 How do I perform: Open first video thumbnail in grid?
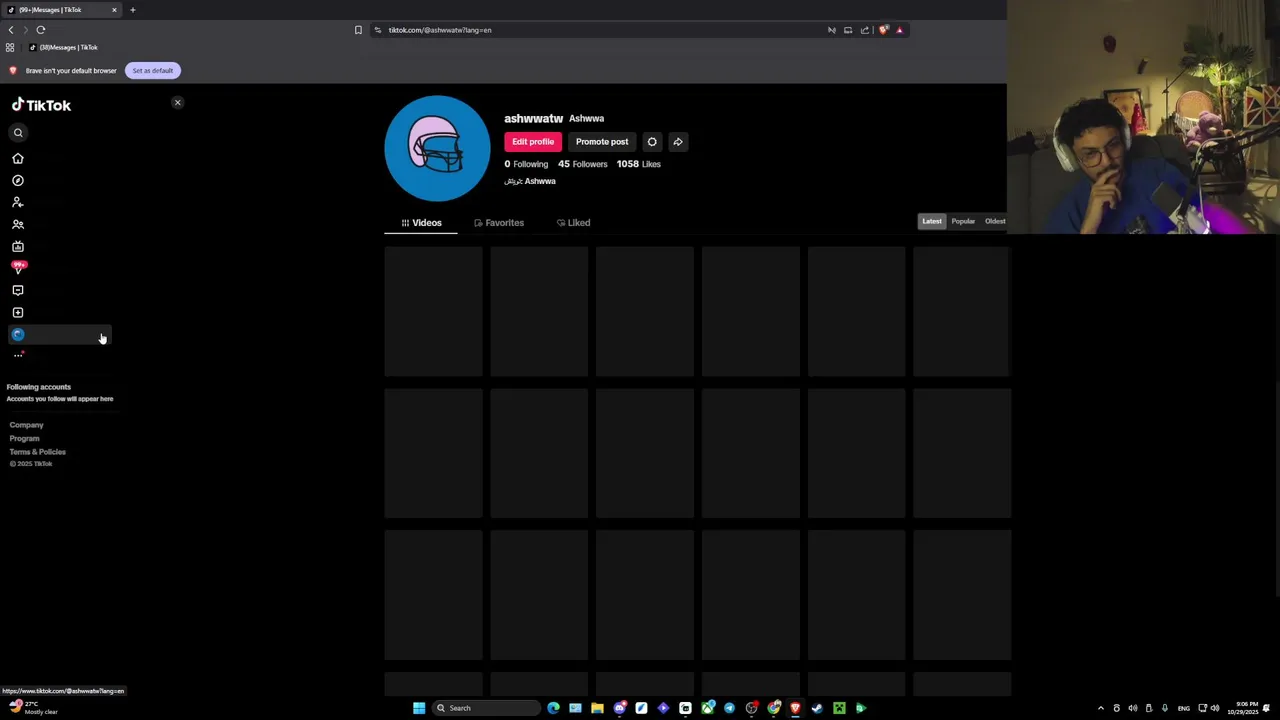click(x=434, y=312)
